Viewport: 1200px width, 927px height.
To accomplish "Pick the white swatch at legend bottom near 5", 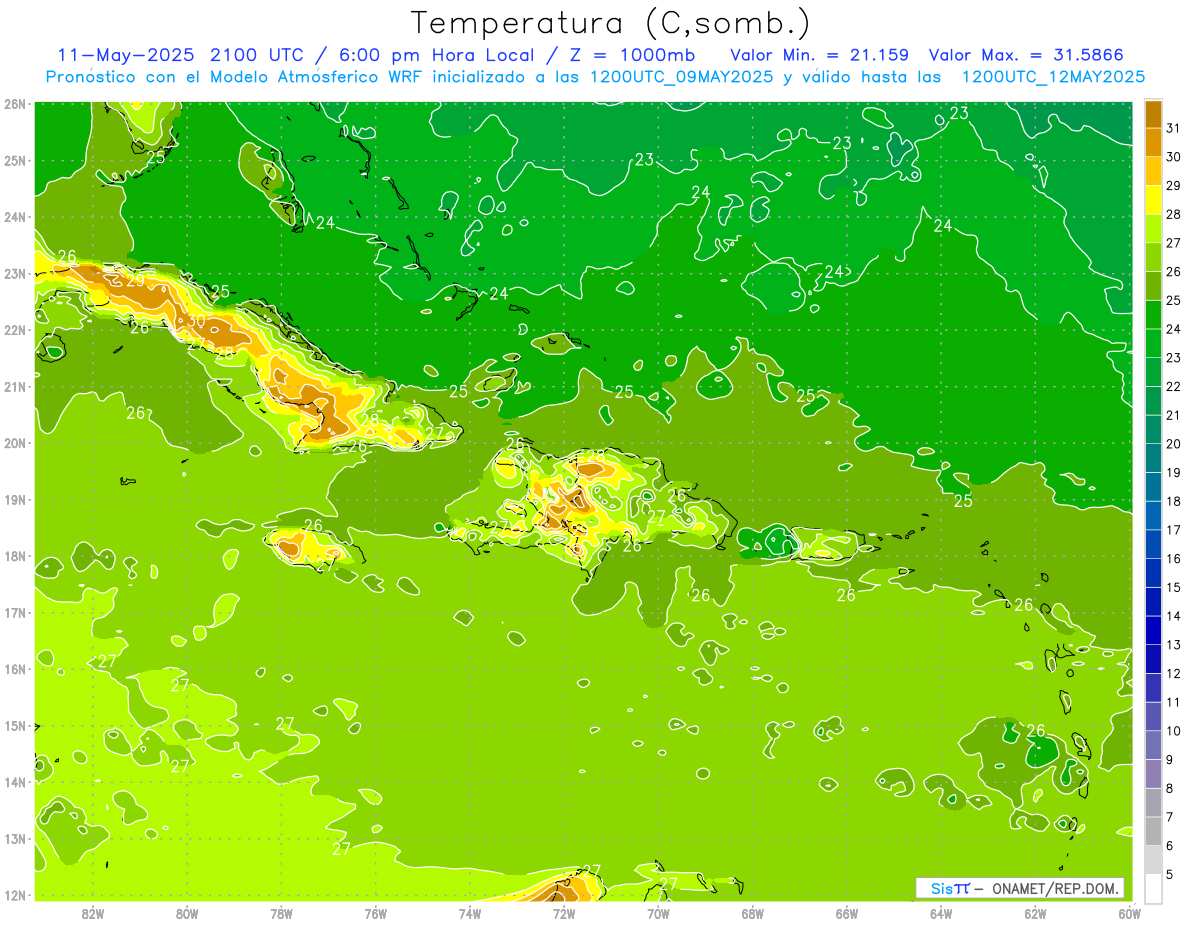I will click(x=1153, y=887).
